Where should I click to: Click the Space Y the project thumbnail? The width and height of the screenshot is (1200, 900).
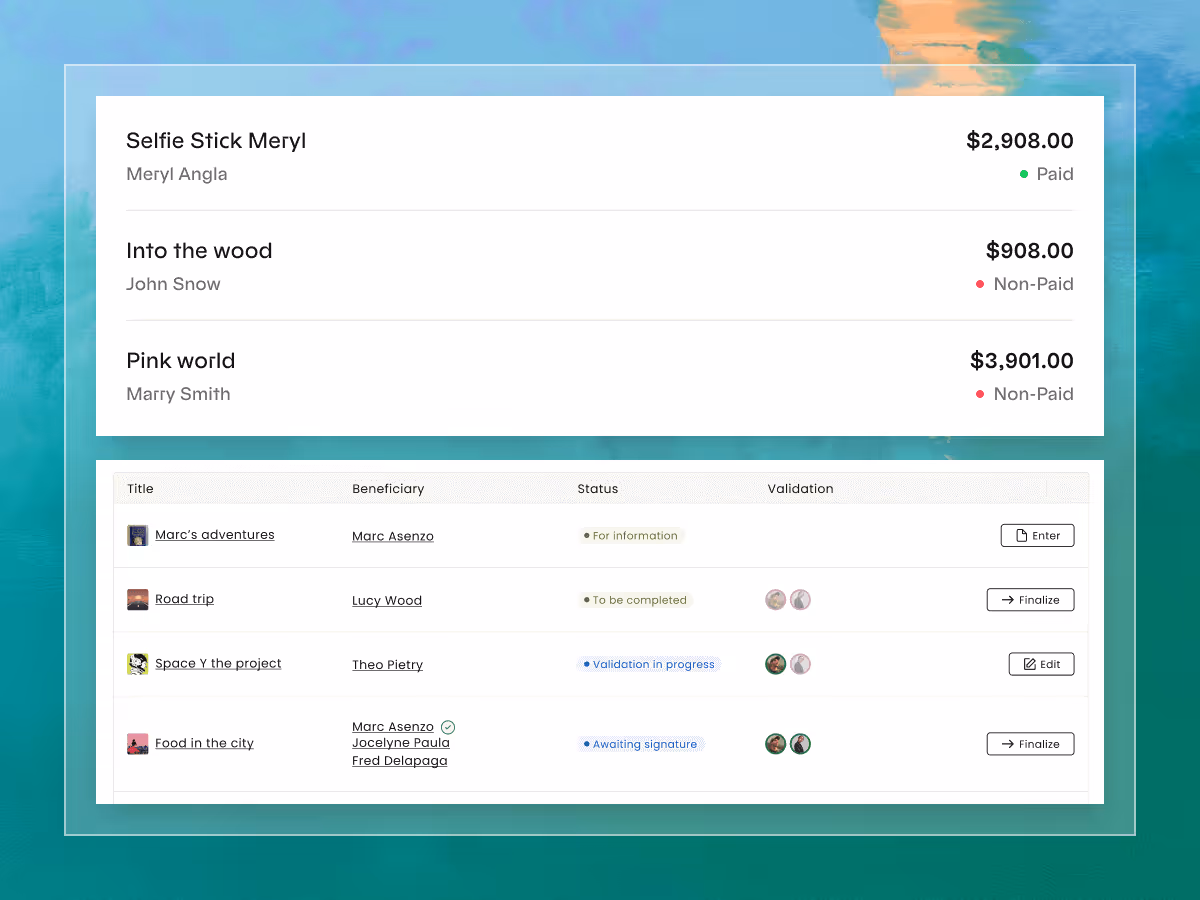(138, 664)
